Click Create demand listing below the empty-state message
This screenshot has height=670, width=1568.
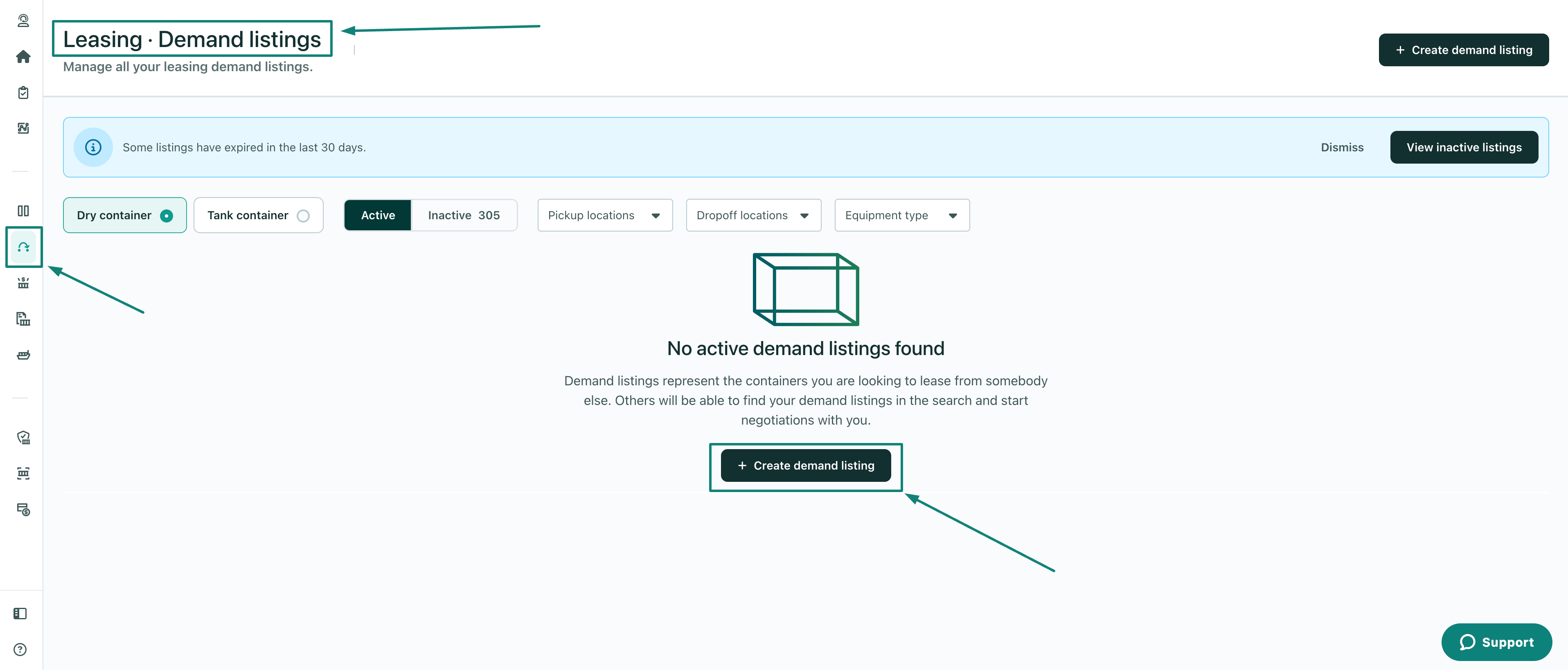[x=806, y=465]
